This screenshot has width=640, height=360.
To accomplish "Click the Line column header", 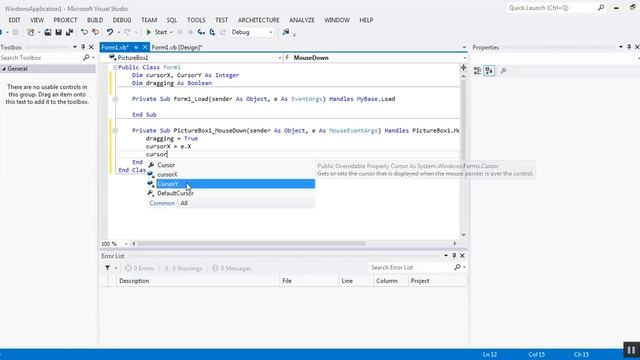I will [x=356, y=281].
